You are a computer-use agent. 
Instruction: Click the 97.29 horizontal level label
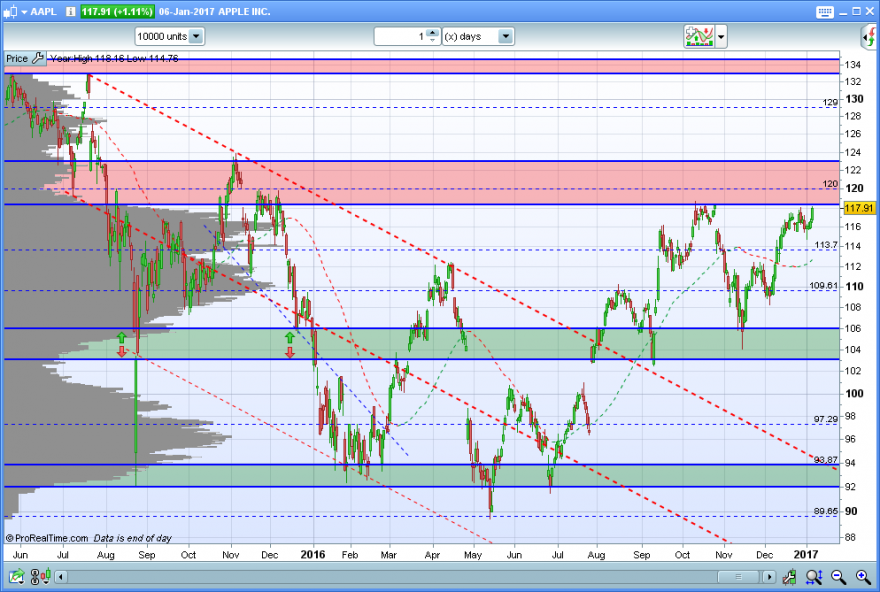(x=826, y=419)
